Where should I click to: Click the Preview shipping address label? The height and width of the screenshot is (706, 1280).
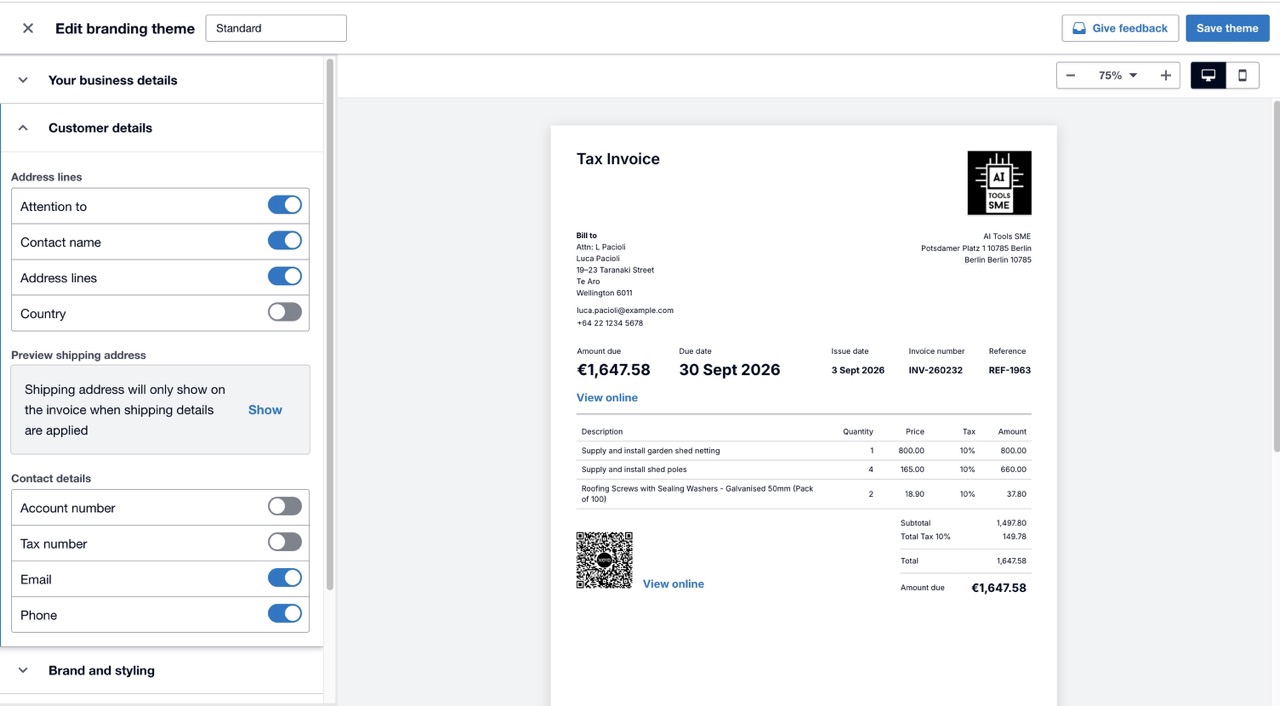coord(78,355)
